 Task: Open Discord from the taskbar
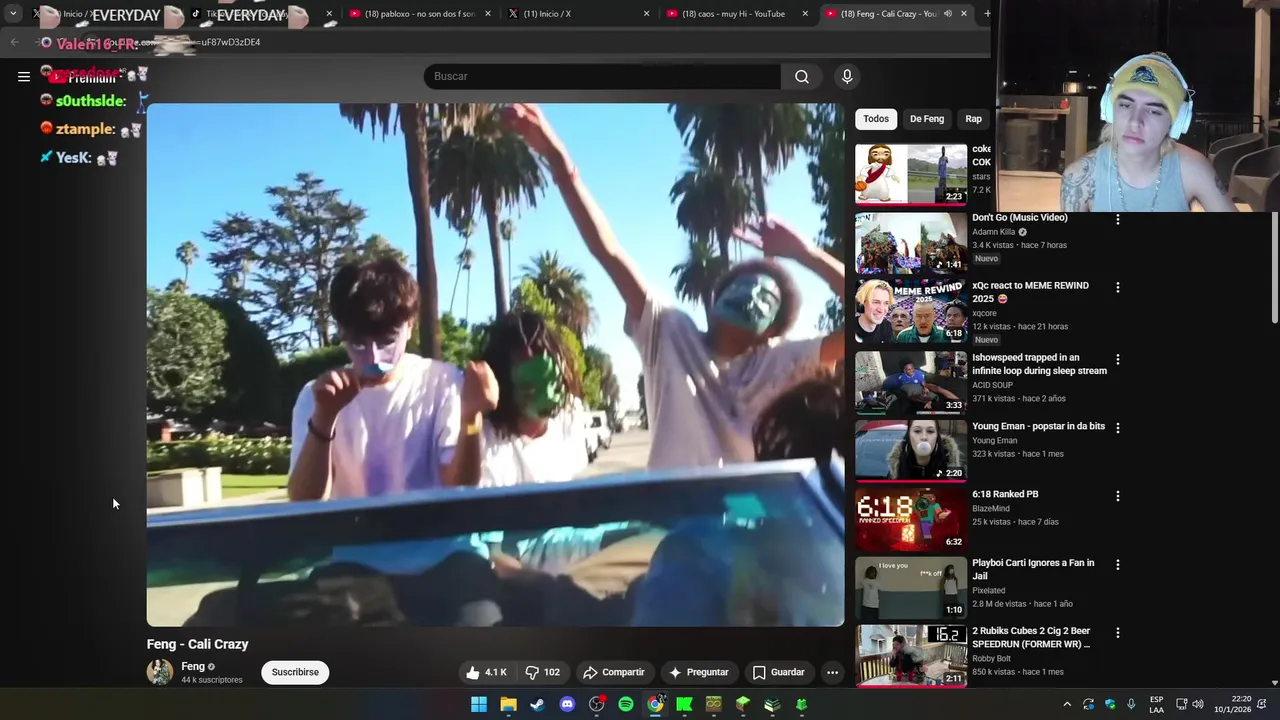coord(567,704)
